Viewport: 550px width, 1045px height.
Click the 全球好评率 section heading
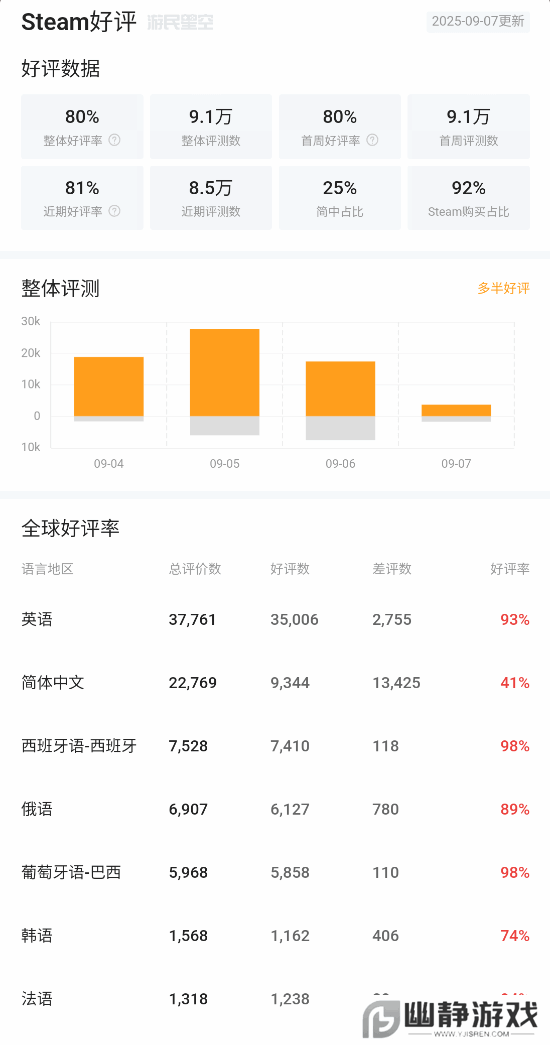(71, 529)
